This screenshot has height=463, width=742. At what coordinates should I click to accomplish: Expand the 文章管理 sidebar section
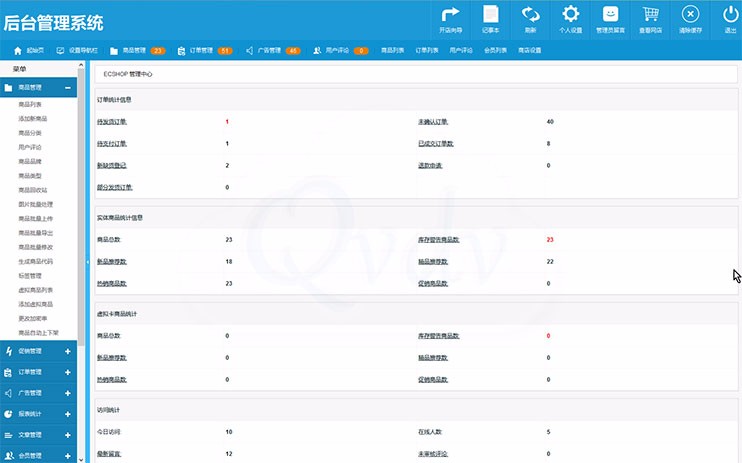tap(68, 435)
